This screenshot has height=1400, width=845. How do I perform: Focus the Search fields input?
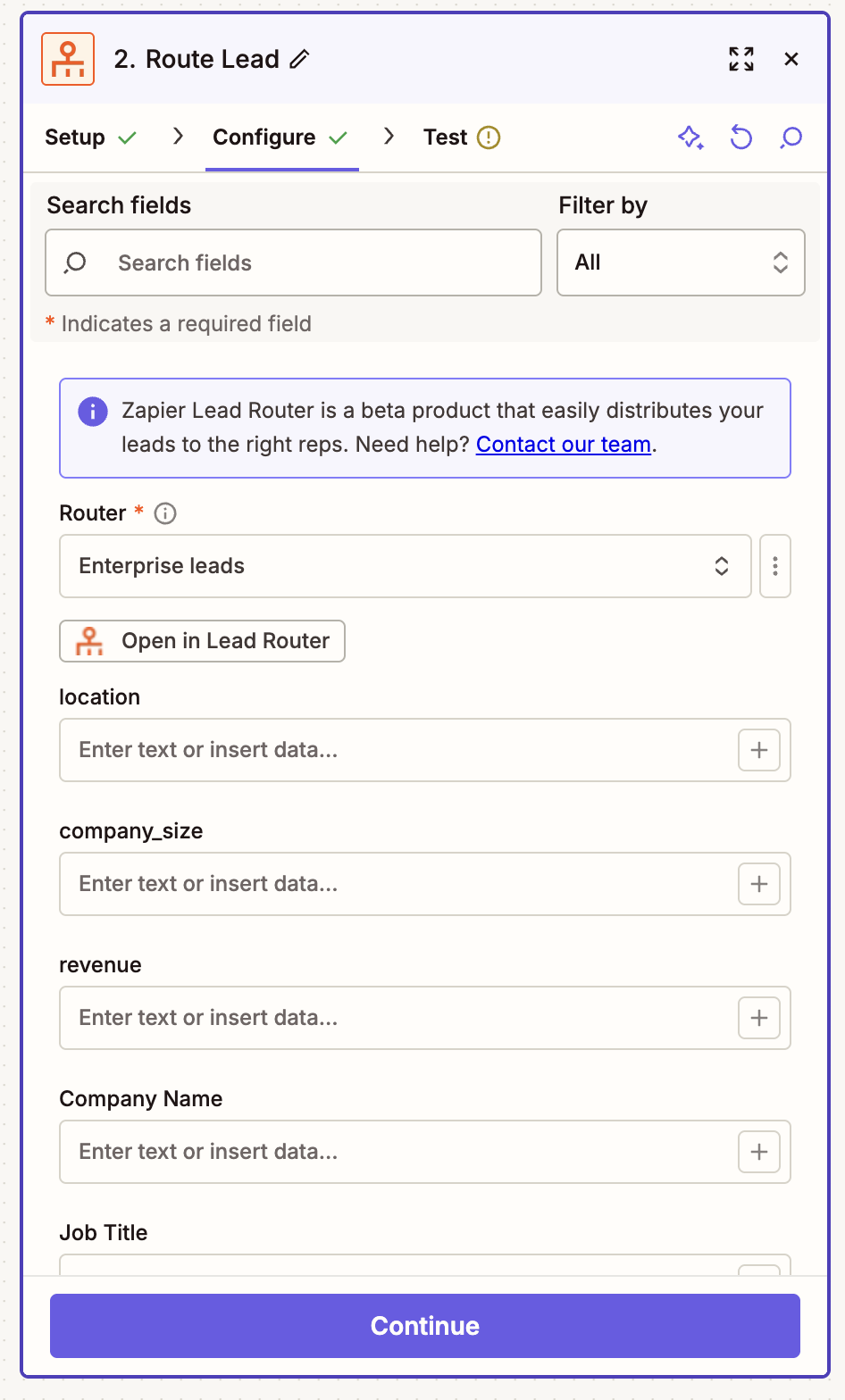click(x=294, y=262)
